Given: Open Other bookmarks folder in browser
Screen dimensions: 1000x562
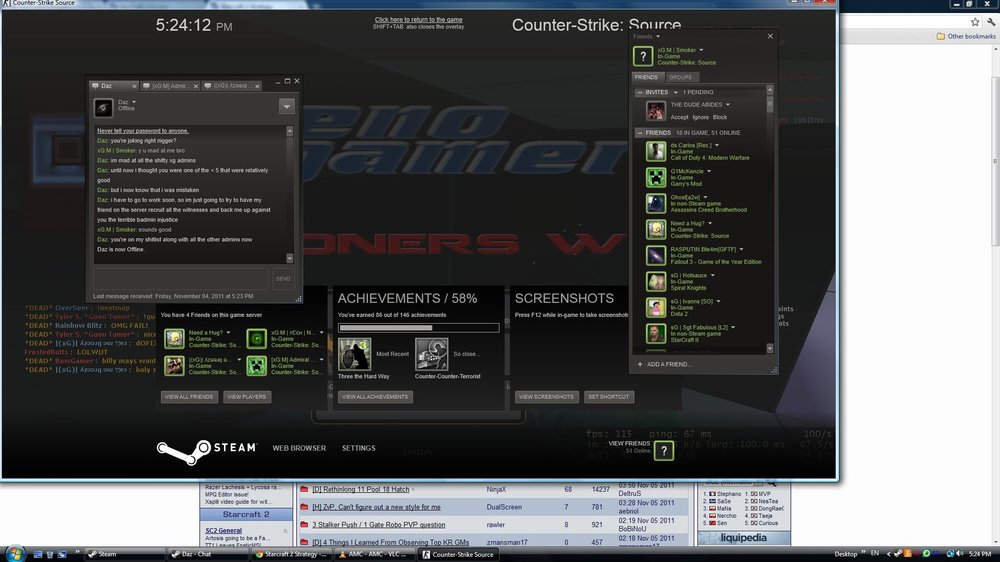Looking at the screenshot, I should tap(966, 36).
